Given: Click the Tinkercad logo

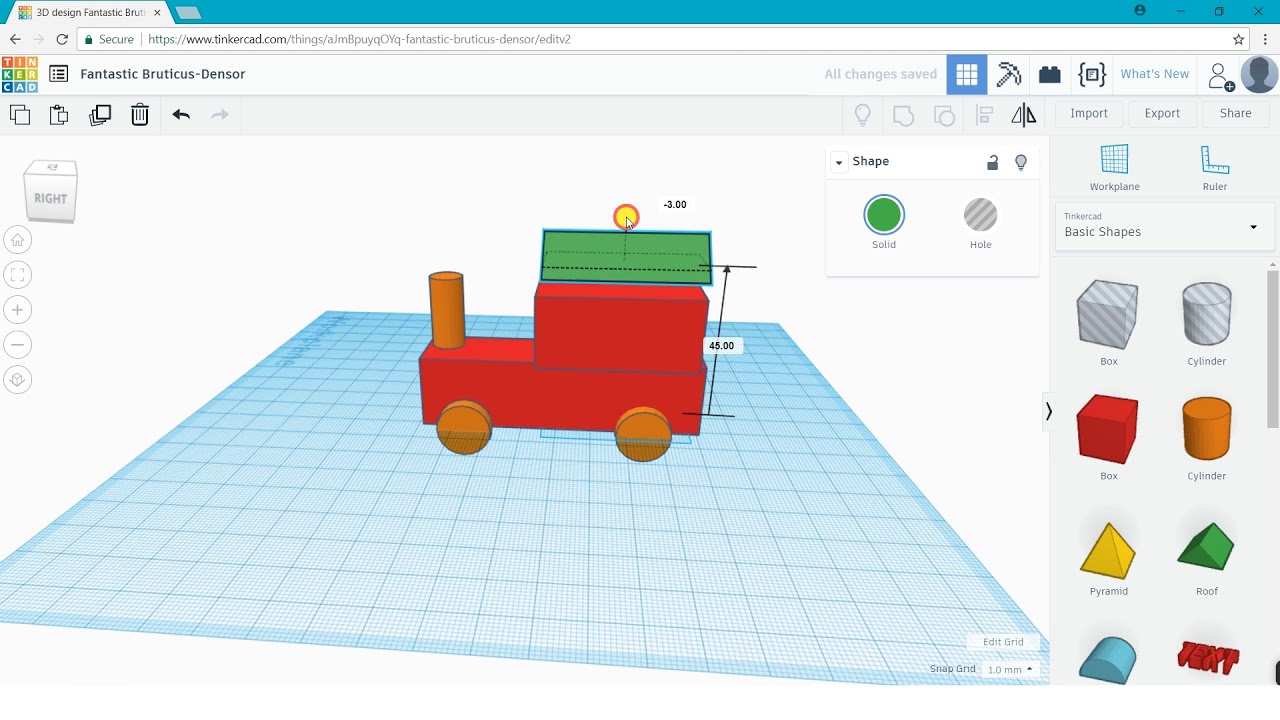Looking at the screenshot, I should [x=20, y=74].
